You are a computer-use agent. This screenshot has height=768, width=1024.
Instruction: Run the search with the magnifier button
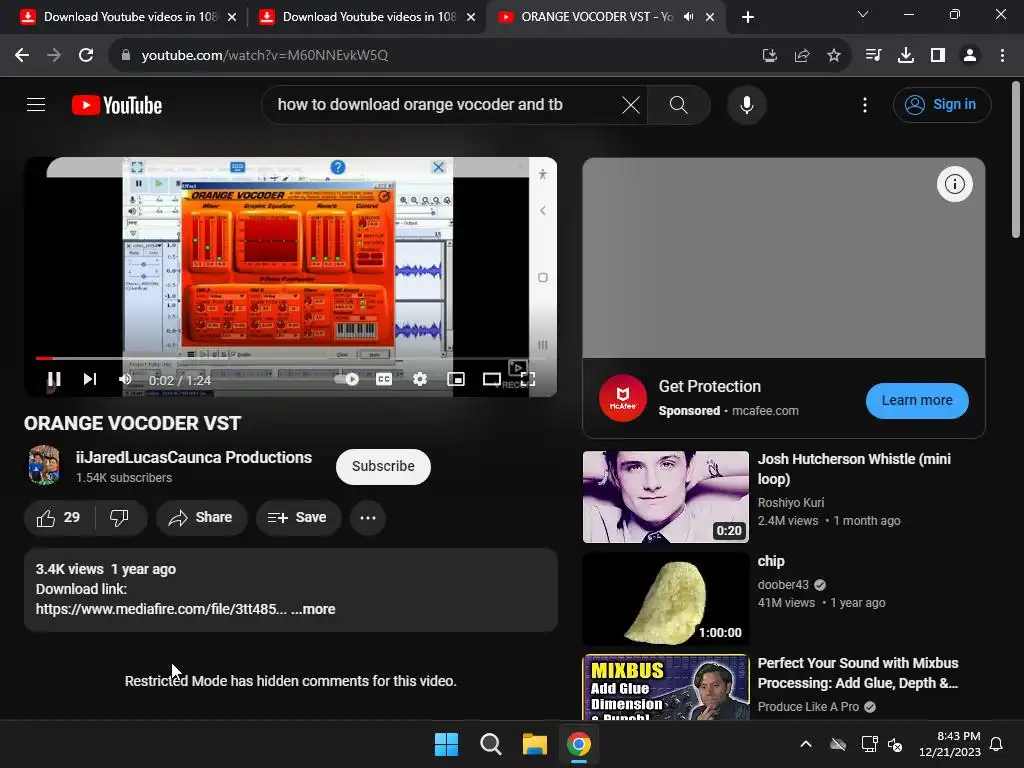(x=679, y=104)
